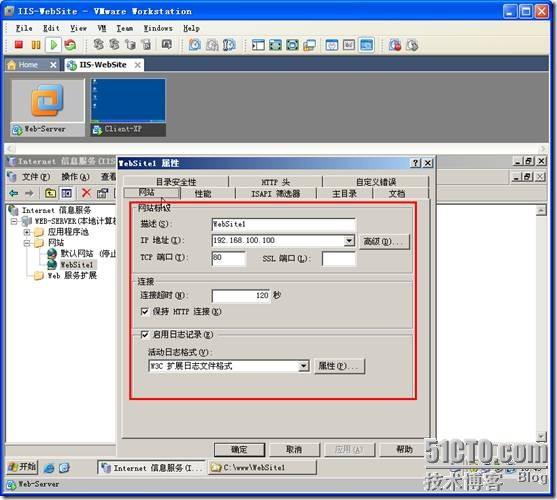Open the Help menu in VMware
The width and height of the screenshot is (557, 500).
[191, 28]
